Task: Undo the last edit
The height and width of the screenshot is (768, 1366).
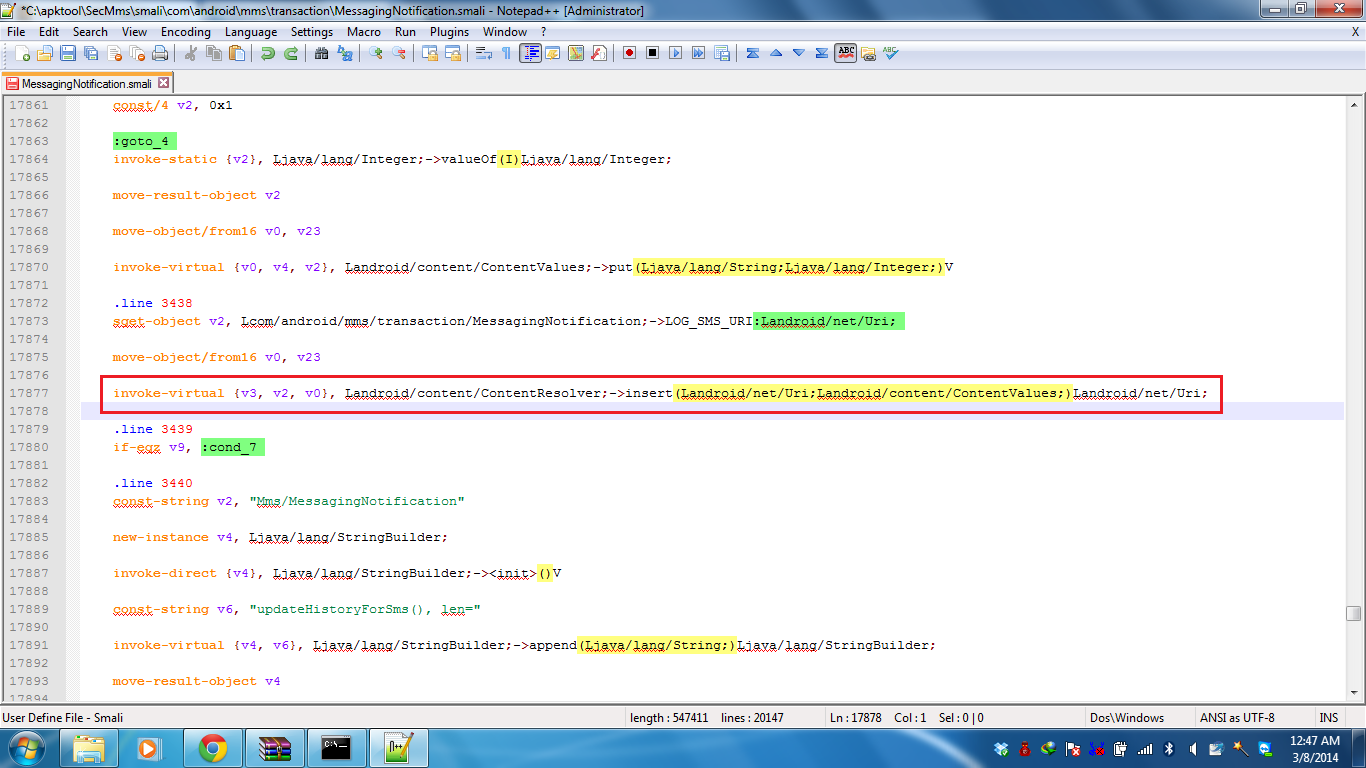Action: coord(268,53)
